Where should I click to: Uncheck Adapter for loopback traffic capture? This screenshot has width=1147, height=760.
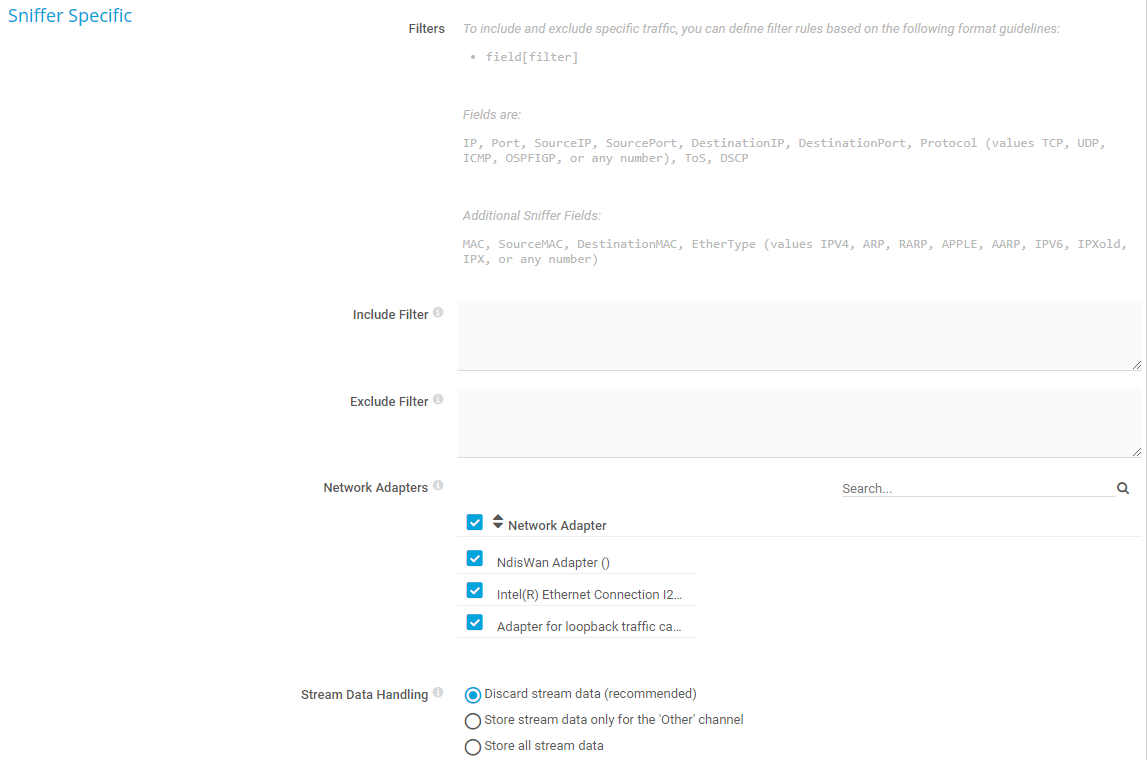(475, 623)
